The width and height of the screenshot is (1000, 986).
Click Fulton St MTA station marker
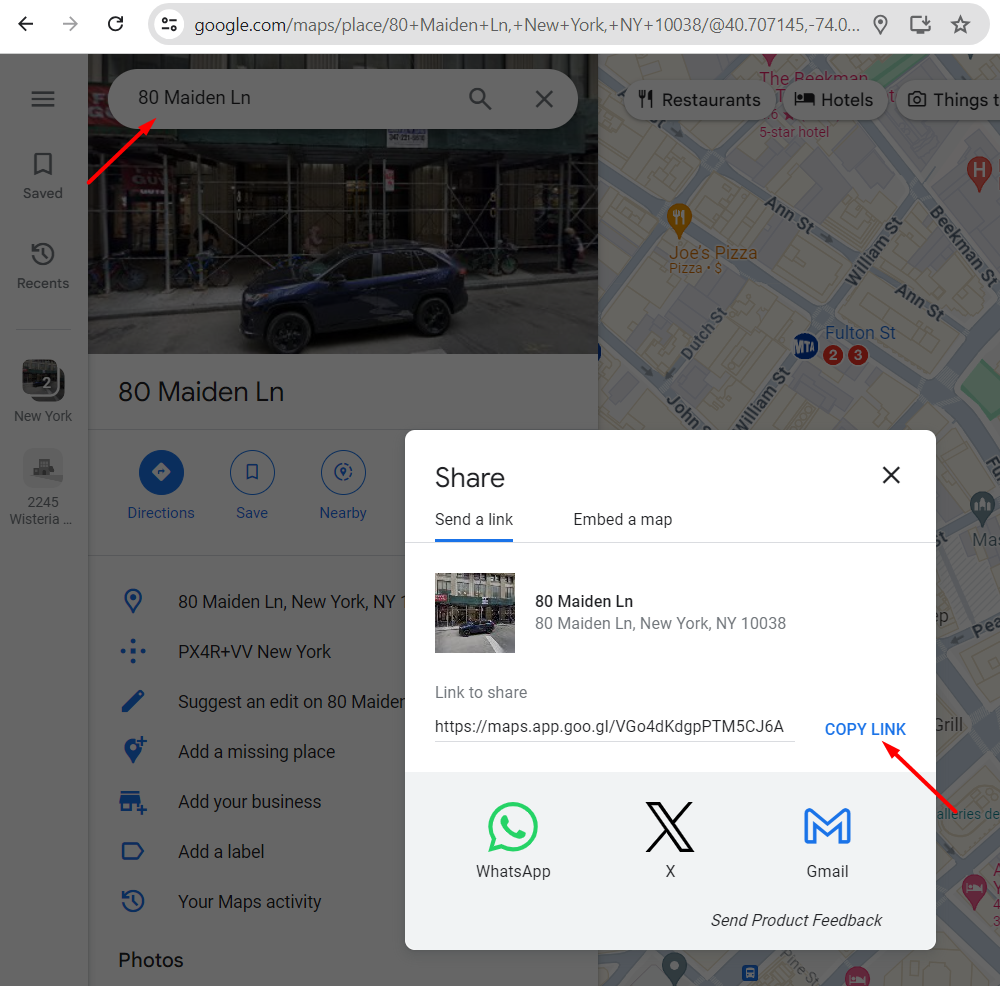[805, 347]
